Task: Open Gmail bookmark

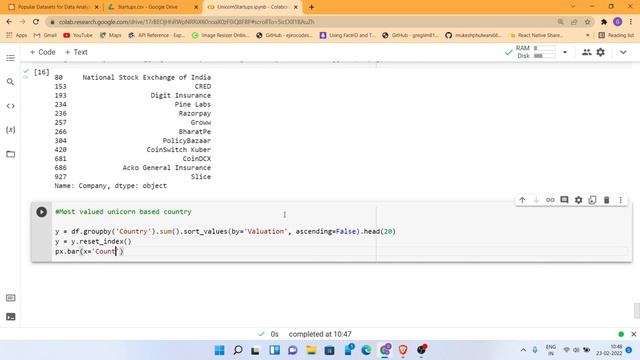Action: pyautogui.click(x=45, y=36)
